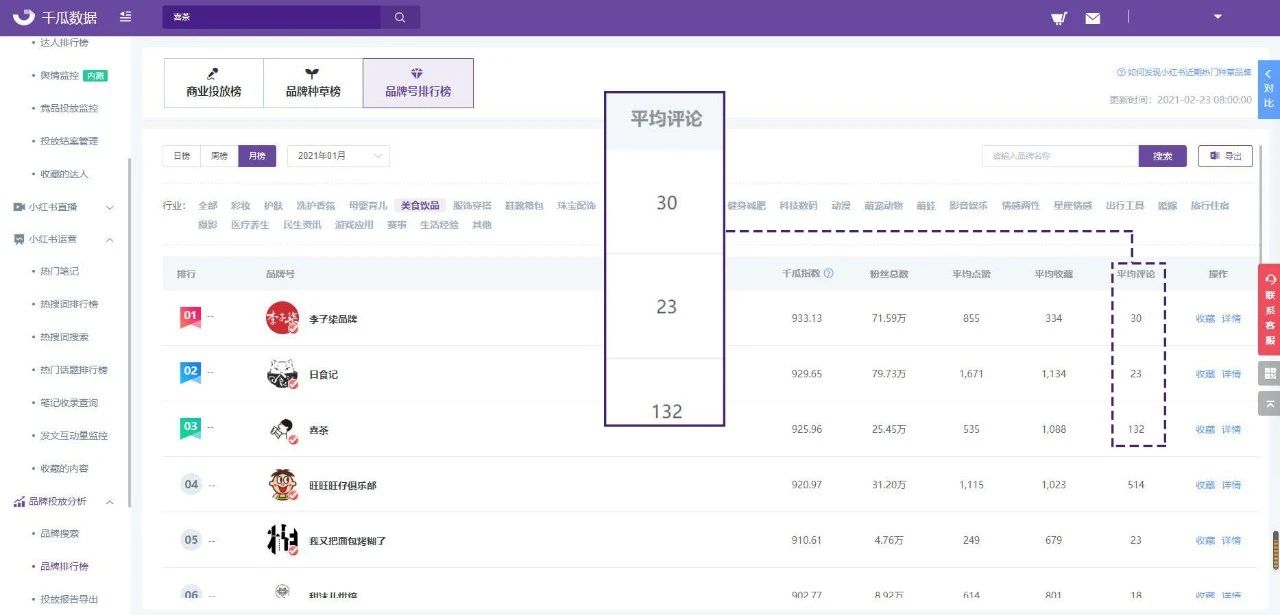Click the 日食记 cat avatar
Image resolution: width=1280 pixels, height=615 pixels.
click(x=283, y=374)
